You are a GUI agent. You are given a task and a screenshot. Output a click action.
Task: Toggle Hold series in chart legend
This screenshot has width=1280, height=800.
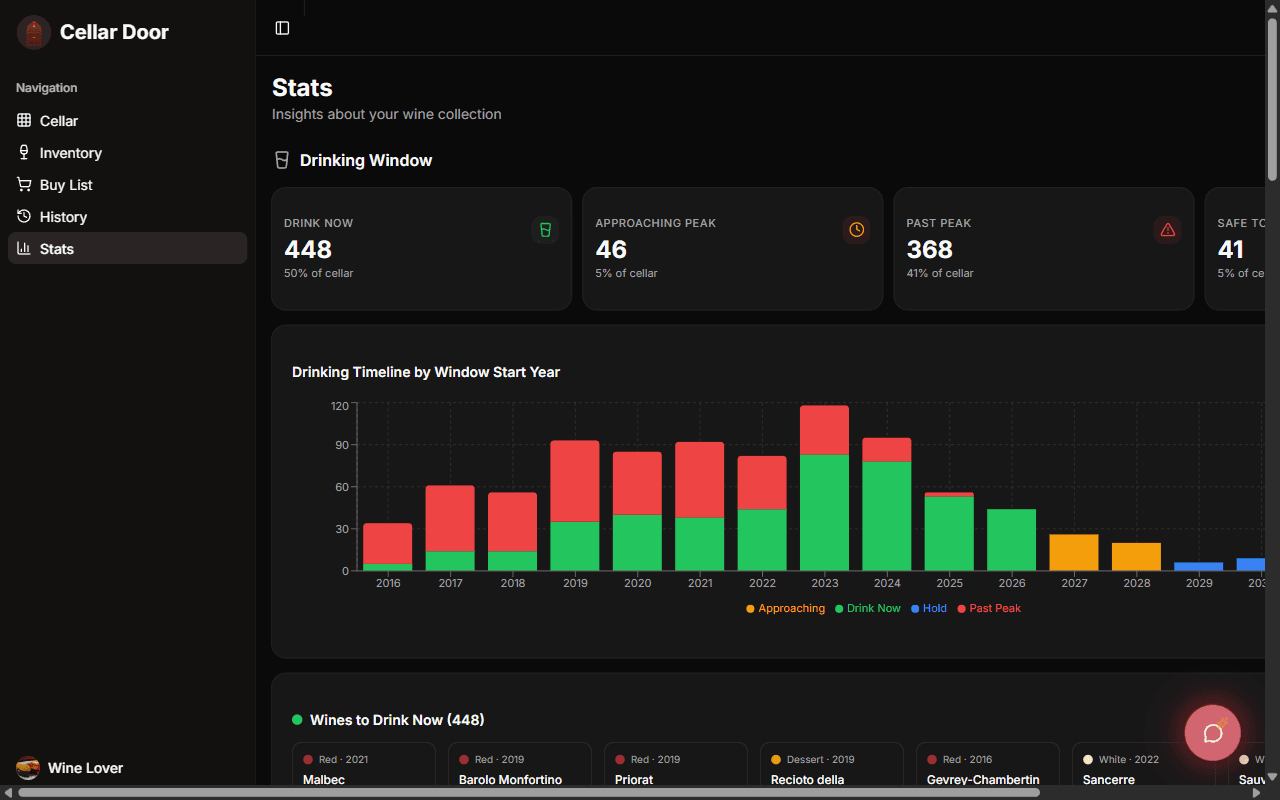(929, 608)
